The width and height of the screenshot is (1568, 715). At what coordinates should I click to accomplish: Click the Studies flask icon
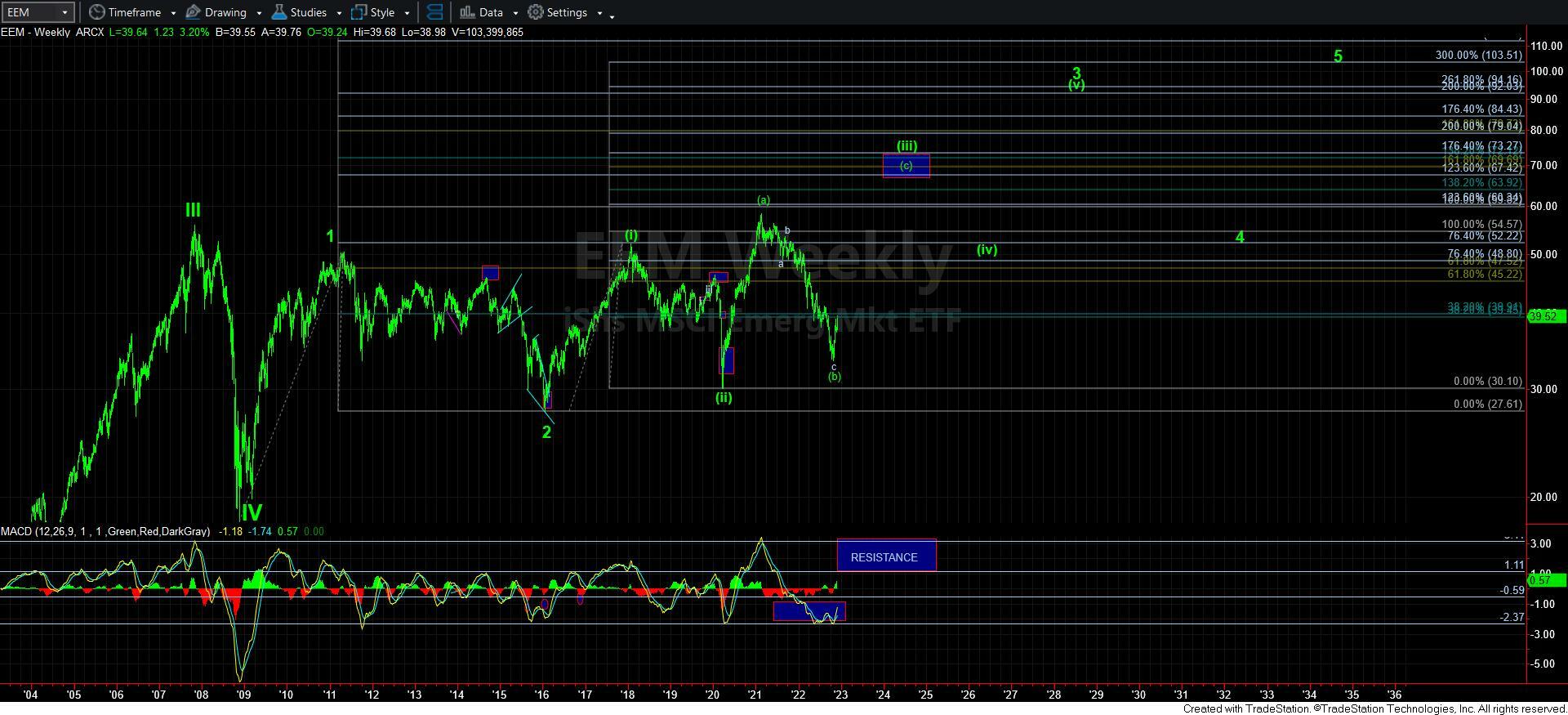[x=279, y=12]
